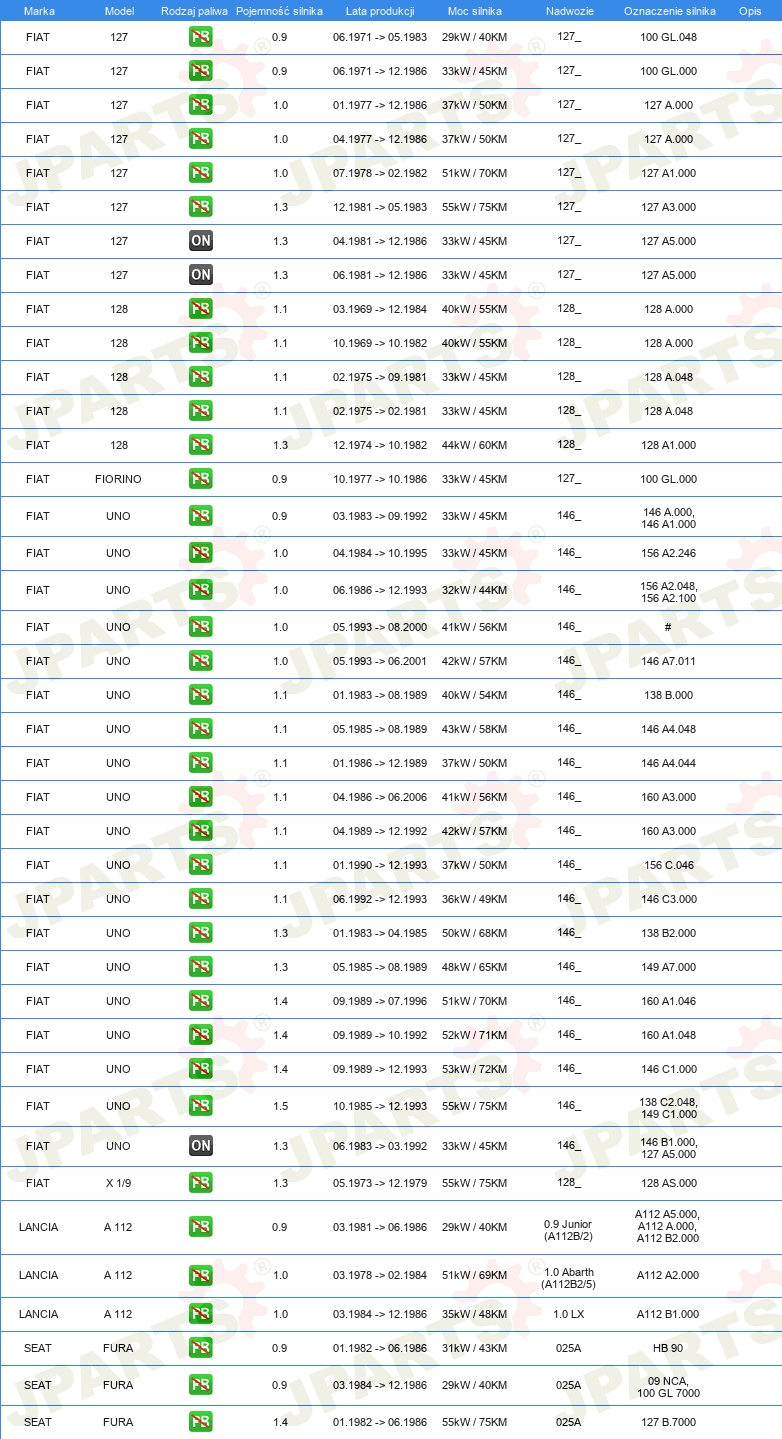This screenshot has width=782, height=1439.
Task: Click the 44kW / 60KM power value
Action: click(474, 445)
